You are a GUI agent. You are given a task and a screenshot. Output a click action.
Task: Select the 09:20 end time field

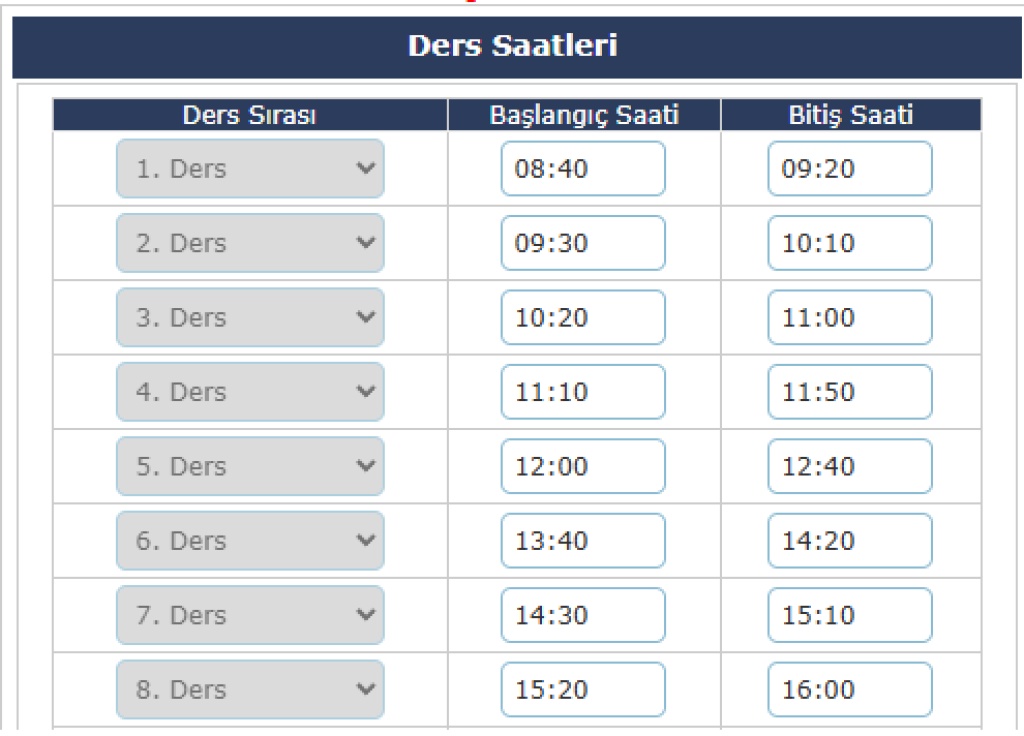coord(850,169)
